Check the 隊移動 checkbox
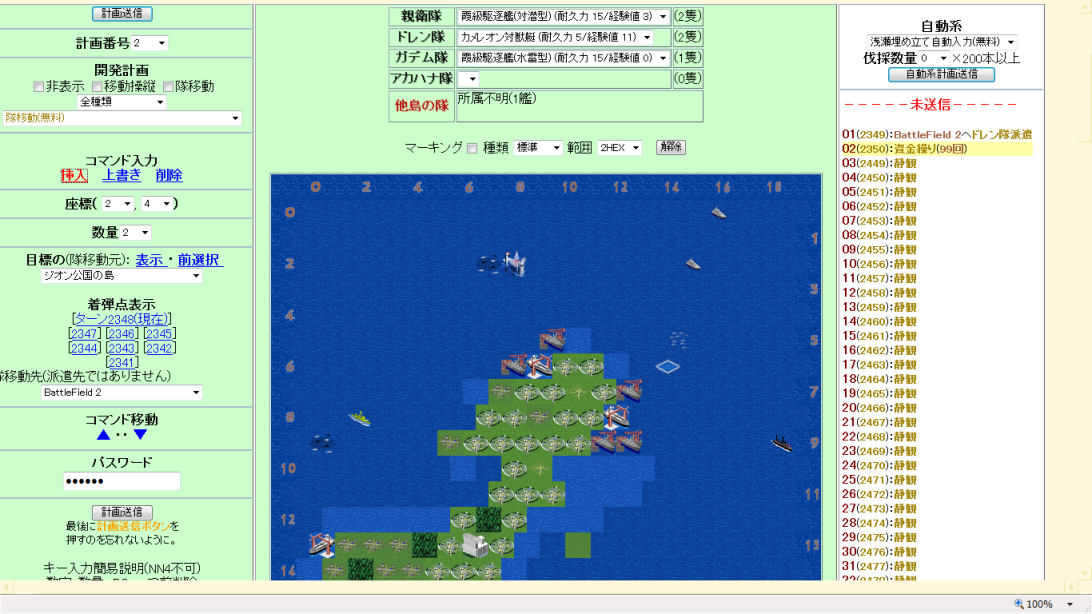 click(x=168, y=87)
